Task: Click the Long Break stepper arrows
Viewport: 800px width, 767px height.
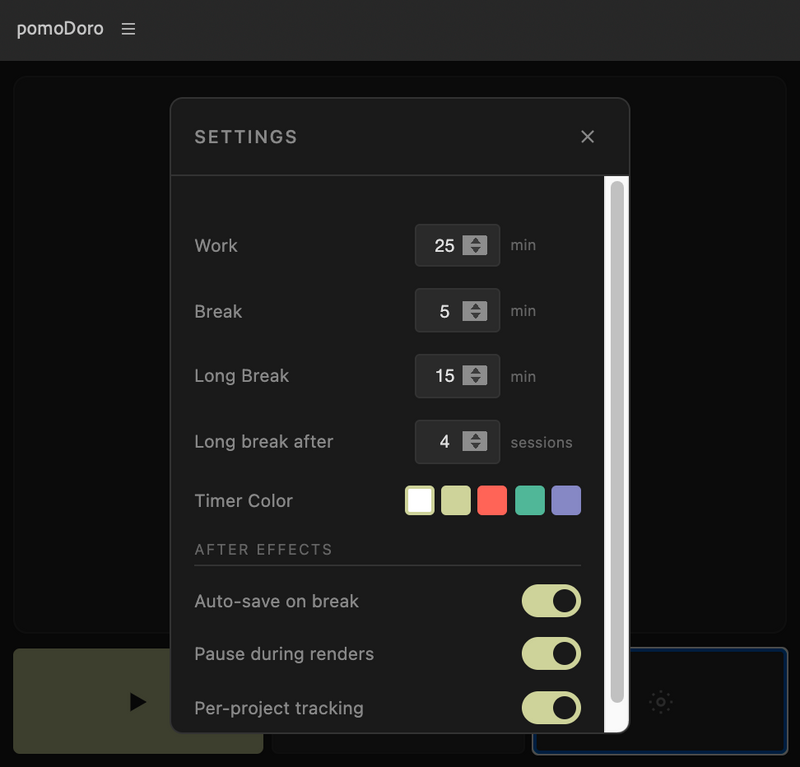Action: coord(475,376)
